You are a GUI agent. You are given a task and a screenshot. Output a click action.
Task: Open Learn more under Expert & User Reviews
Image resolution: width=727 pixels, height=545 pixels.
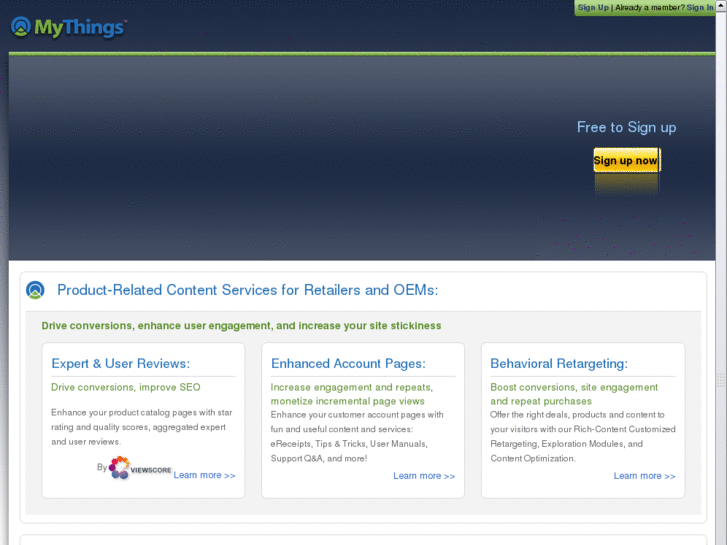204,475
